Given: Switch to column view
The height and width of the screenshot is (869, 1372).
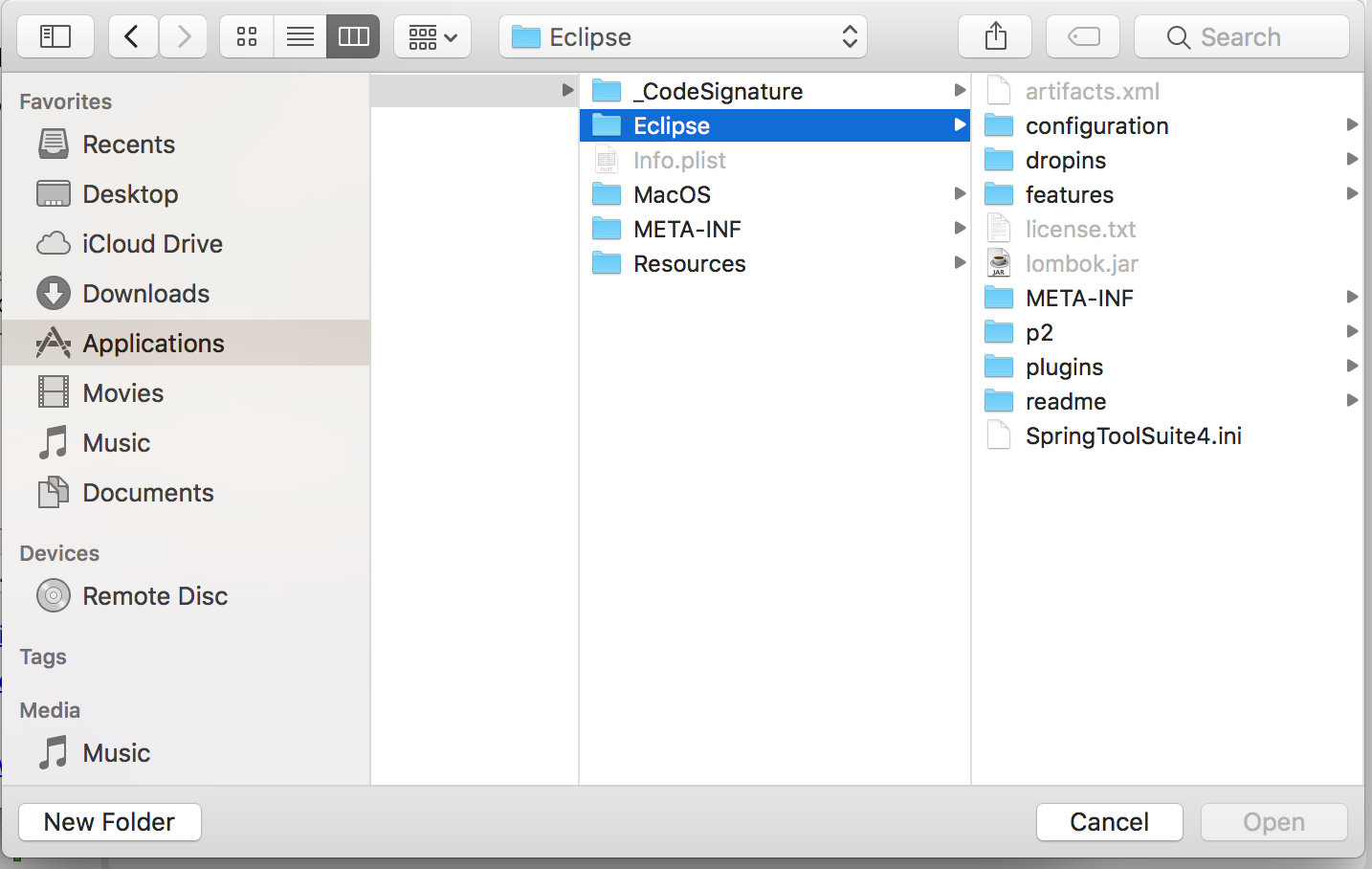Looking at the screenshot, I should click(x=354, y=37).
